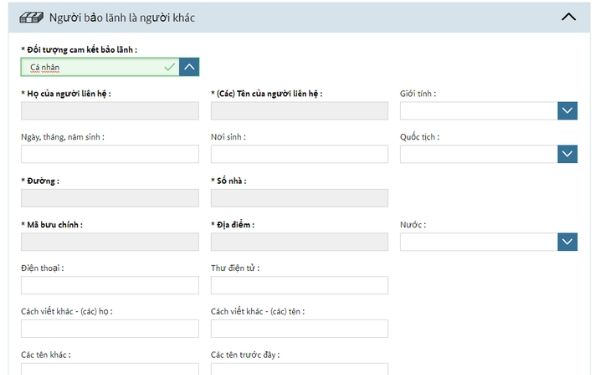Click the 'Các tên trước đây' label
The image size is (600, 375).
pos(245,355)
